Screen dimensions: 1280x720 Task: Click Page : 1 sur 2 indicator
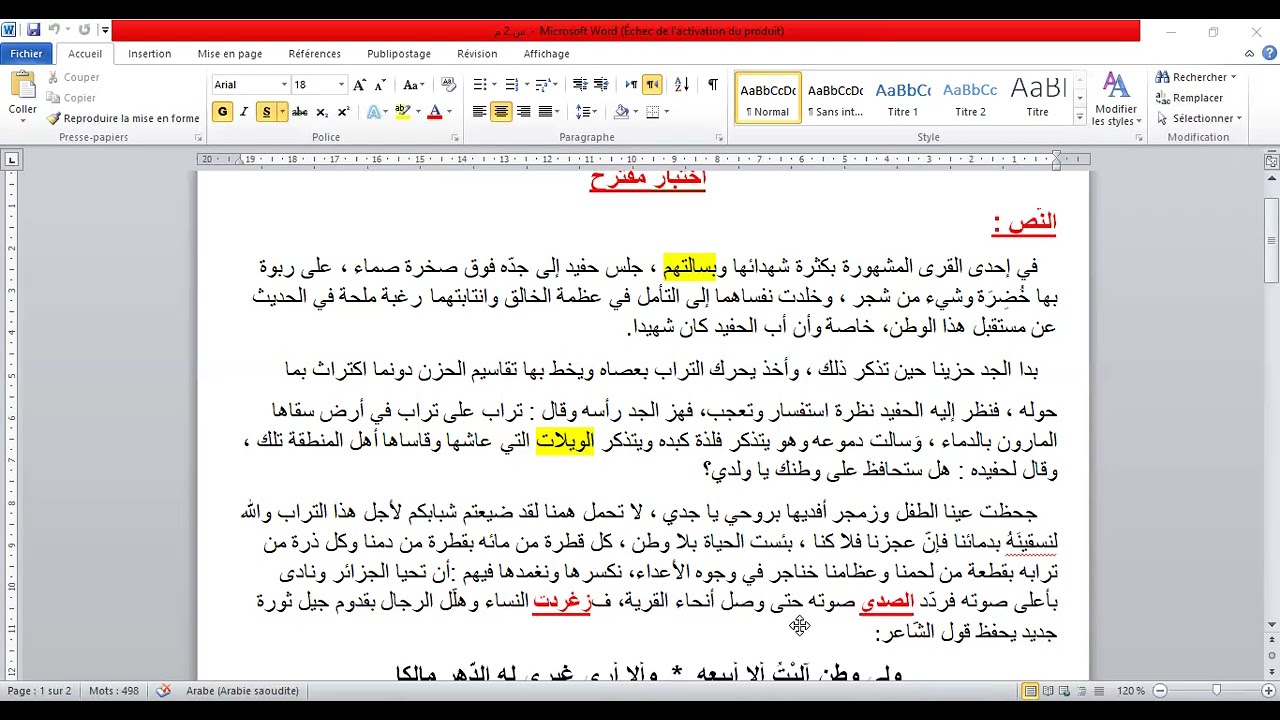39,691
